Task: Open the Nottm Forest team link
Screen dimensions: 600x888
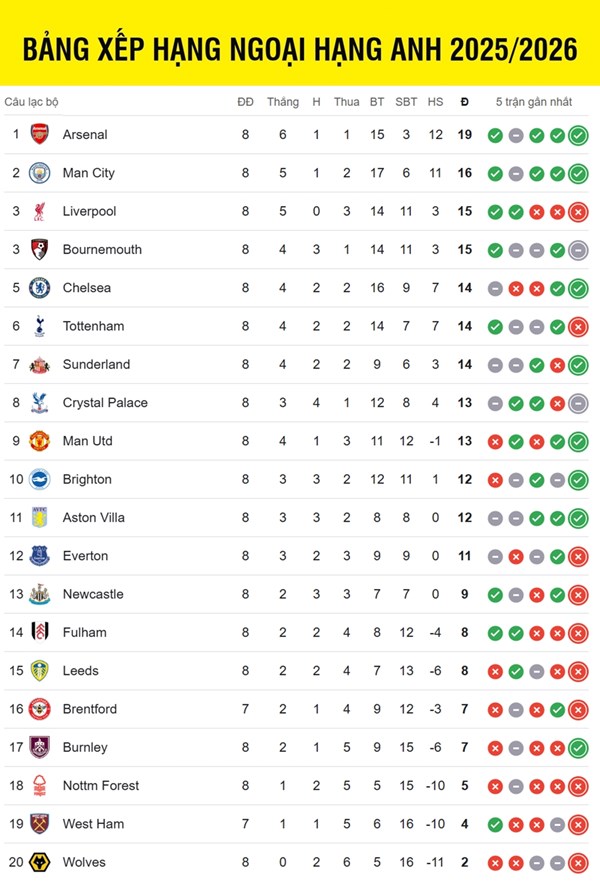Action: (101, 786)
